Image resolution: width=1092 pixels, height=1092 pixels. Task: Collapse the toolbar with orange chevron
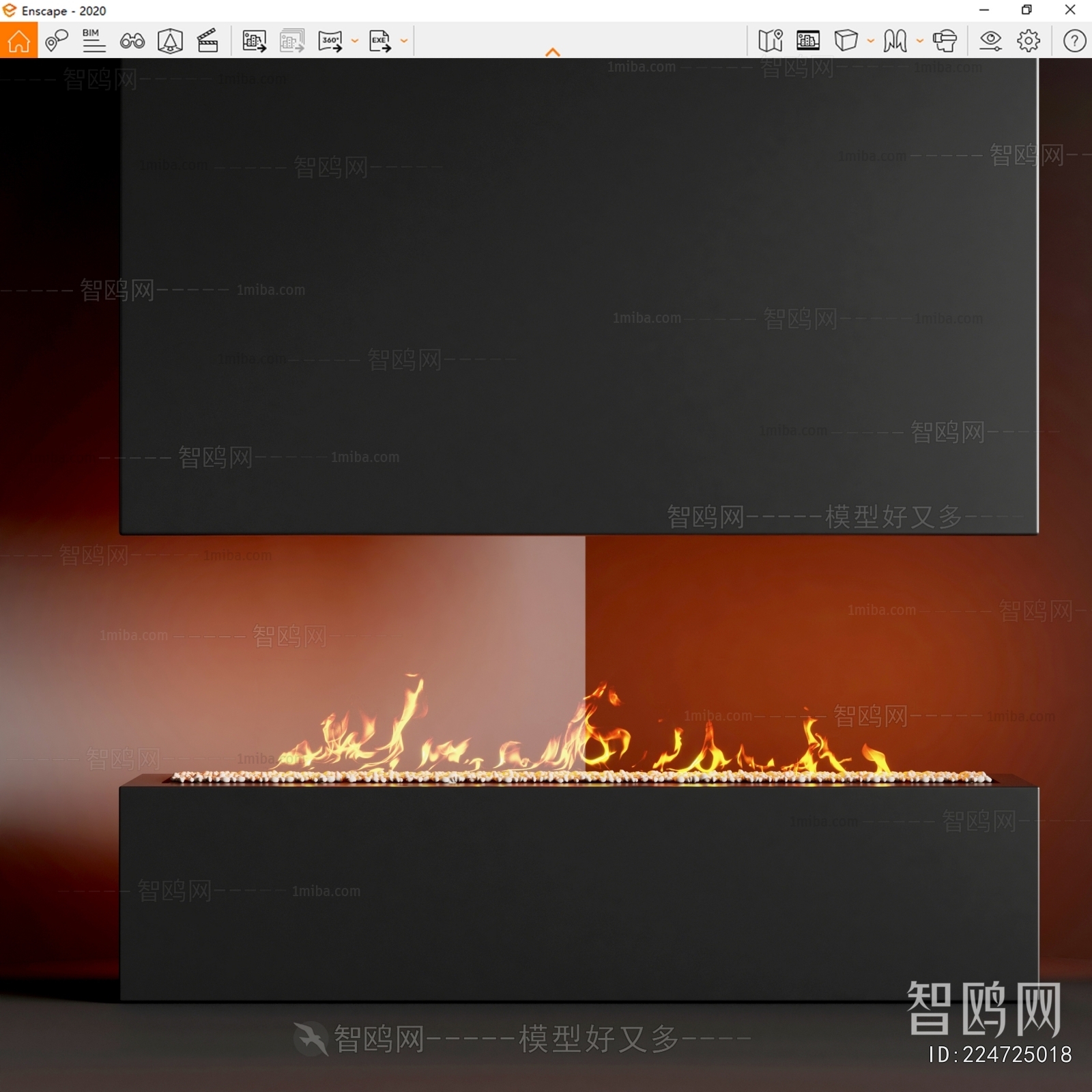(x=553, y=52)
